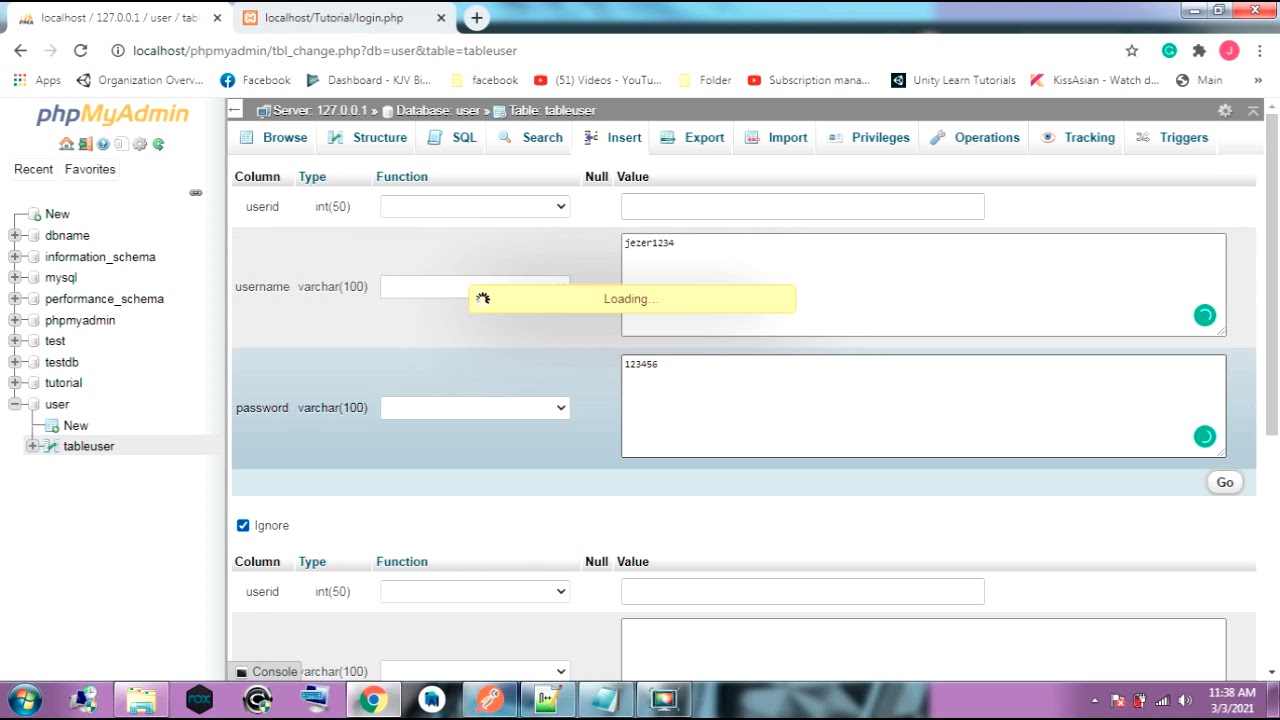Image resolution: width=1280 pixels, height=720 pixels.
Task: Open the Console bar at the bottom
Action: pos(266,672)
